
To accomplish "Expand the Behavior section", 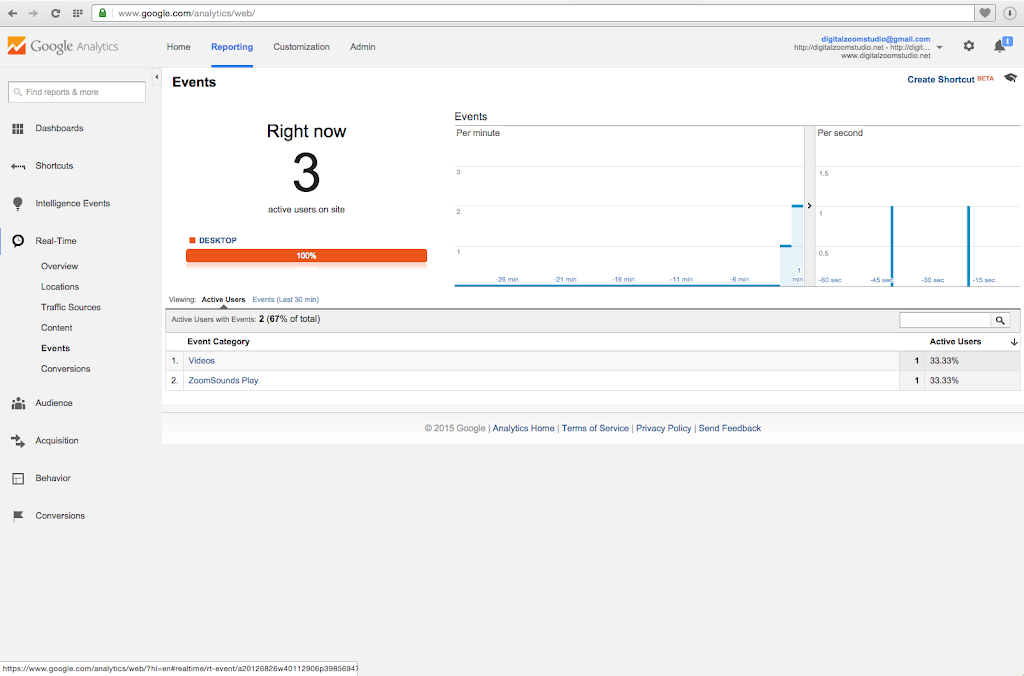I will [53, 478].
